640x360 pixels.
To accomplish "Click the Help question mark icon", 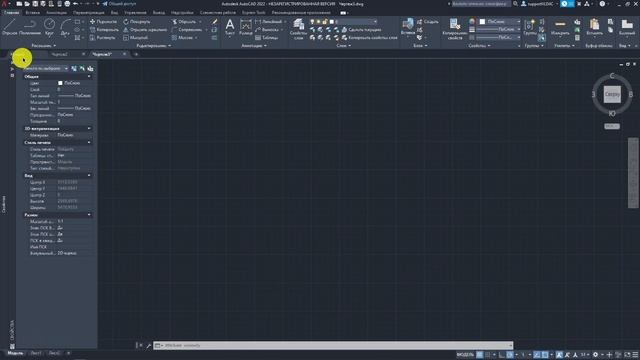I will 602,4.
